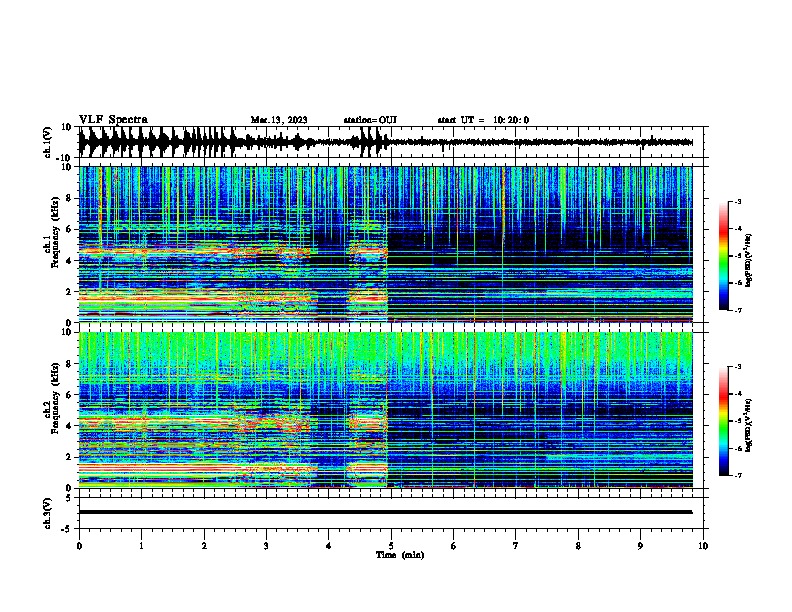
Task: Click the ch.2 colorbar 'log(PSD)' label
Action: point(749,426)
